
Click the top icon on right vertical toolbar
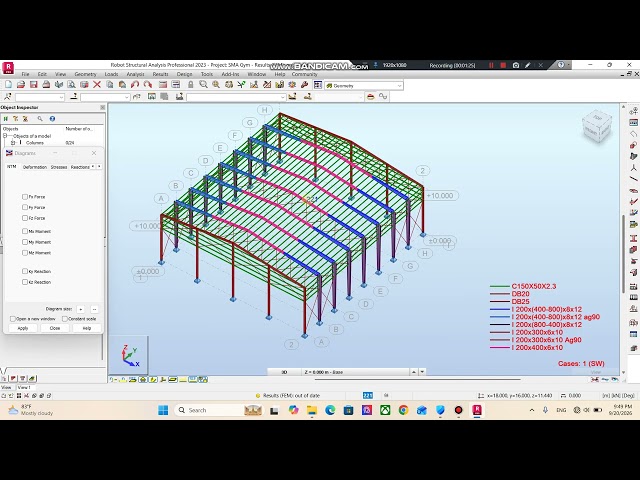click(x=633, y=111)
